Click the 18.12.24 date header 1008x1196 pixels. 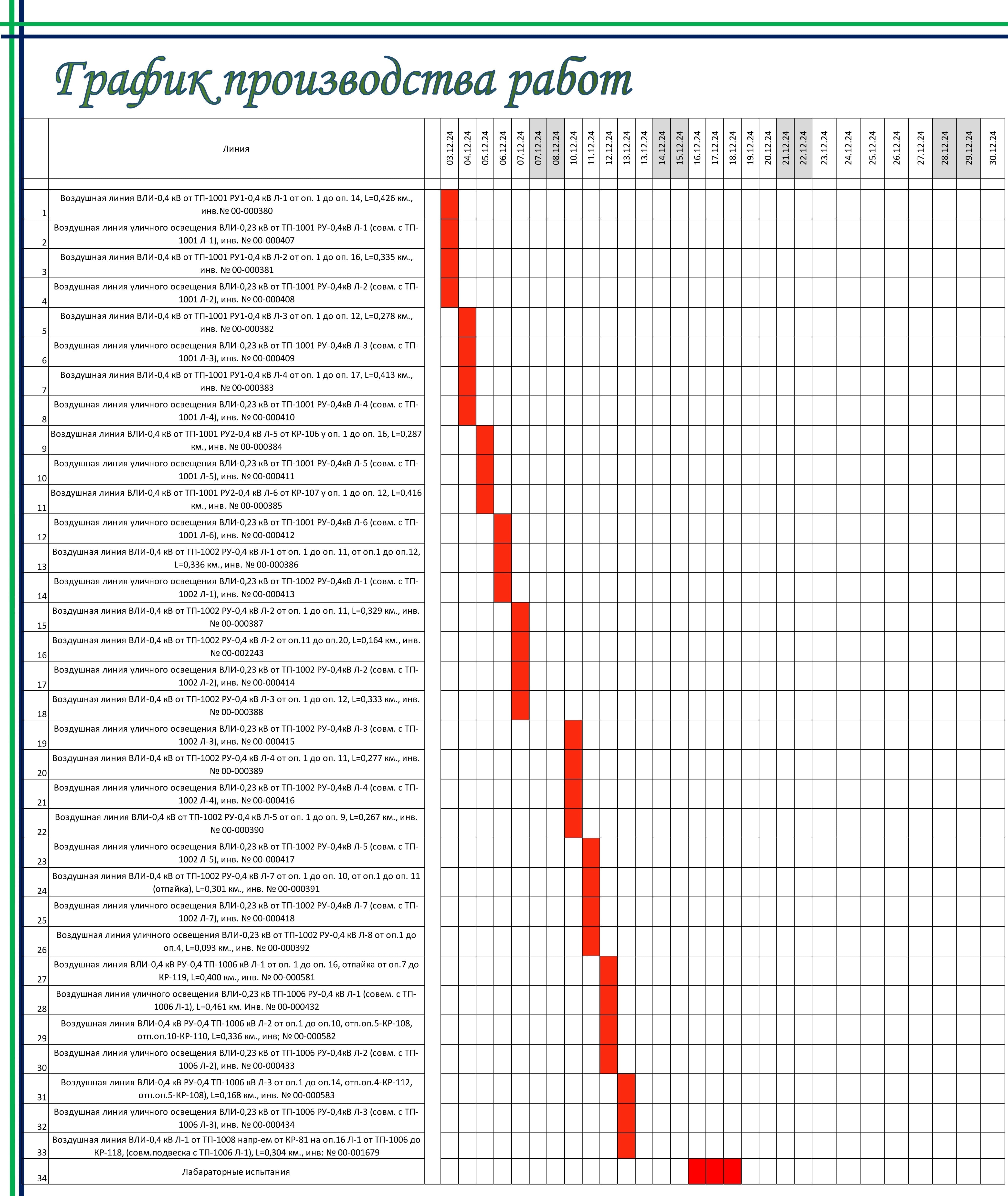pos(733,149)
